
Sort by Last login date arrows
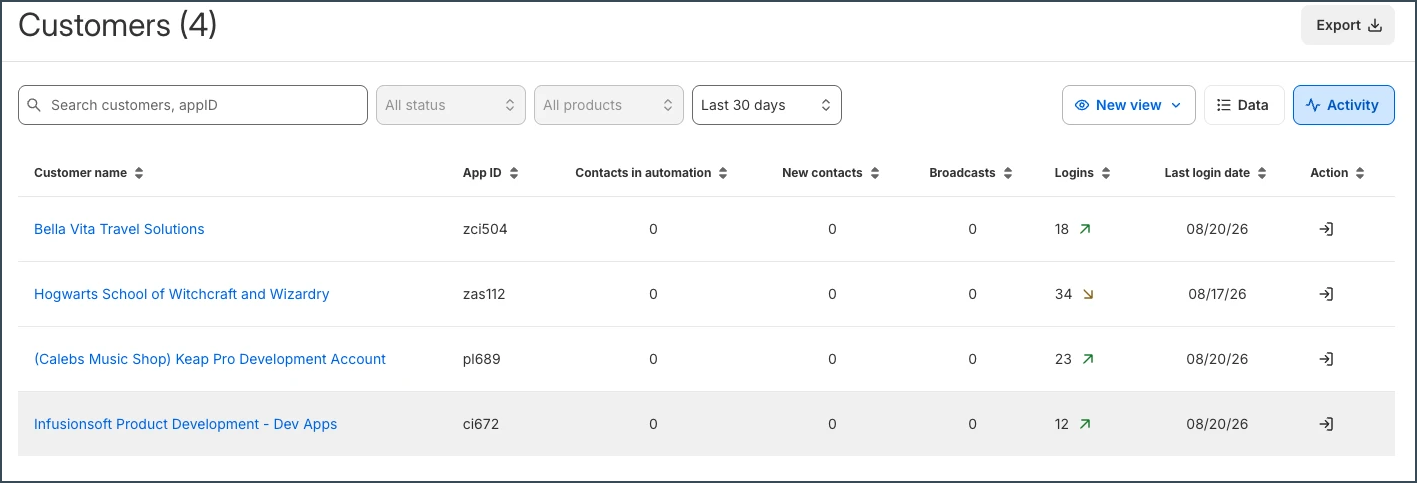(1262, 173)
